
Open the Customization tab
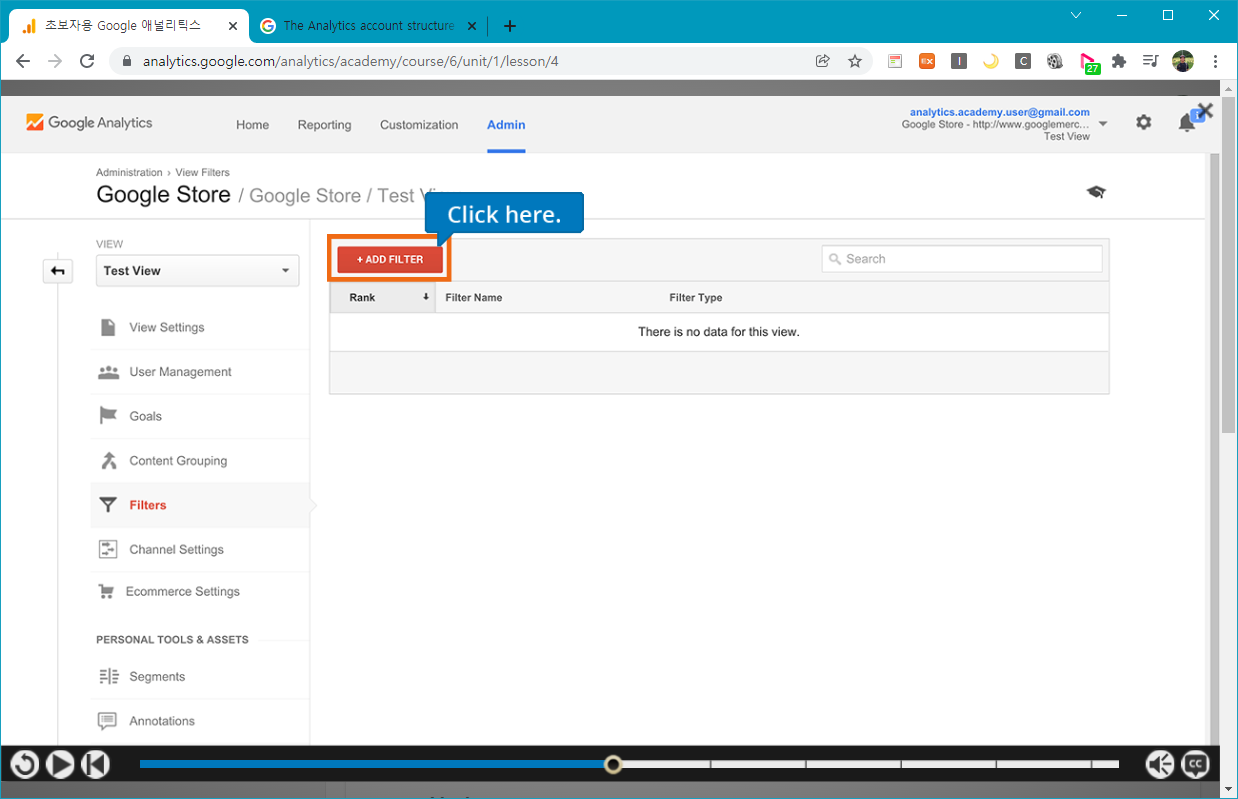pyautogui.click(x=419, y=125)
